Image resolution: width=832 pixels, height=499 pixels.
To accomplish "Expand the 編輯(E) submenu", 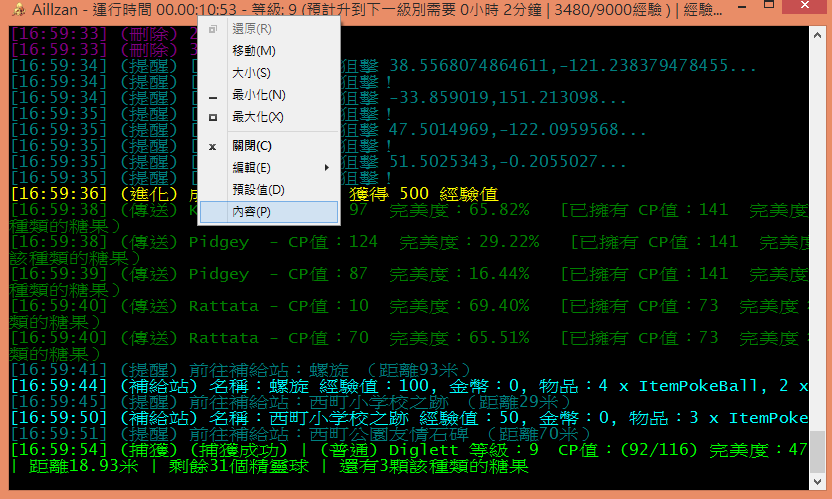I will click(269, 168).
